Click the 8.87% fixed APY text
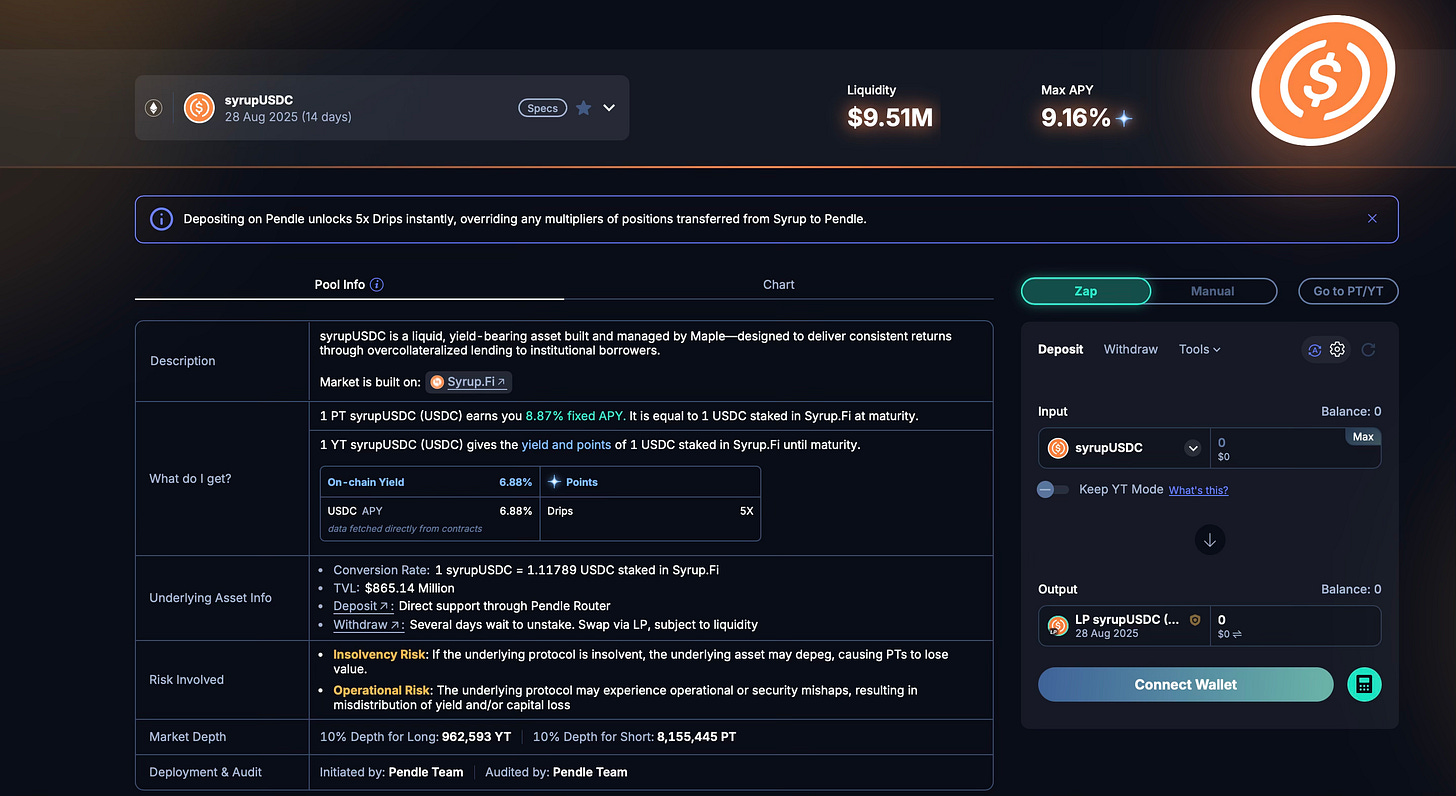This screenshot has width=1456, height=796. click(575, 416)
